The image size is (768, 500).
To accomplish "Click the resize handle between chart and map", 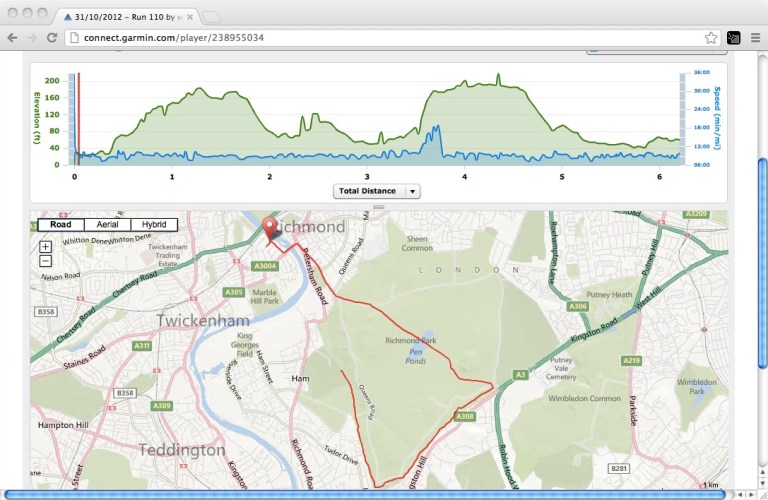I will (378, 207).
